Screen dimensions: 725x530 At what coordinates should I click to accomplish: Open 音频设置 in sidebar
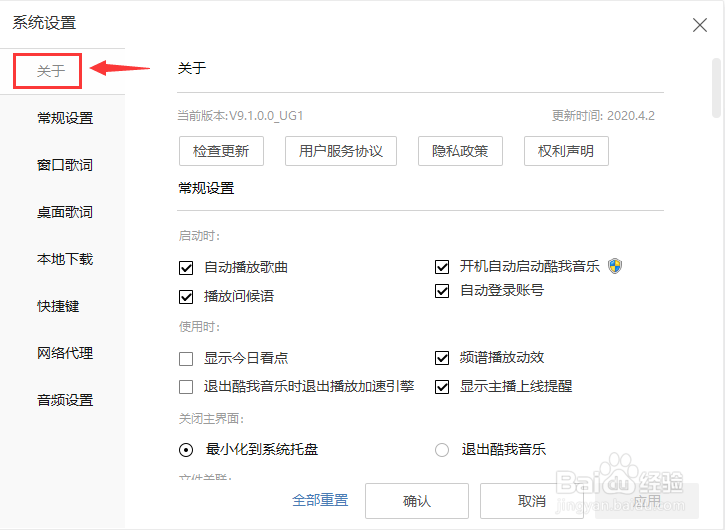point(65,400)
